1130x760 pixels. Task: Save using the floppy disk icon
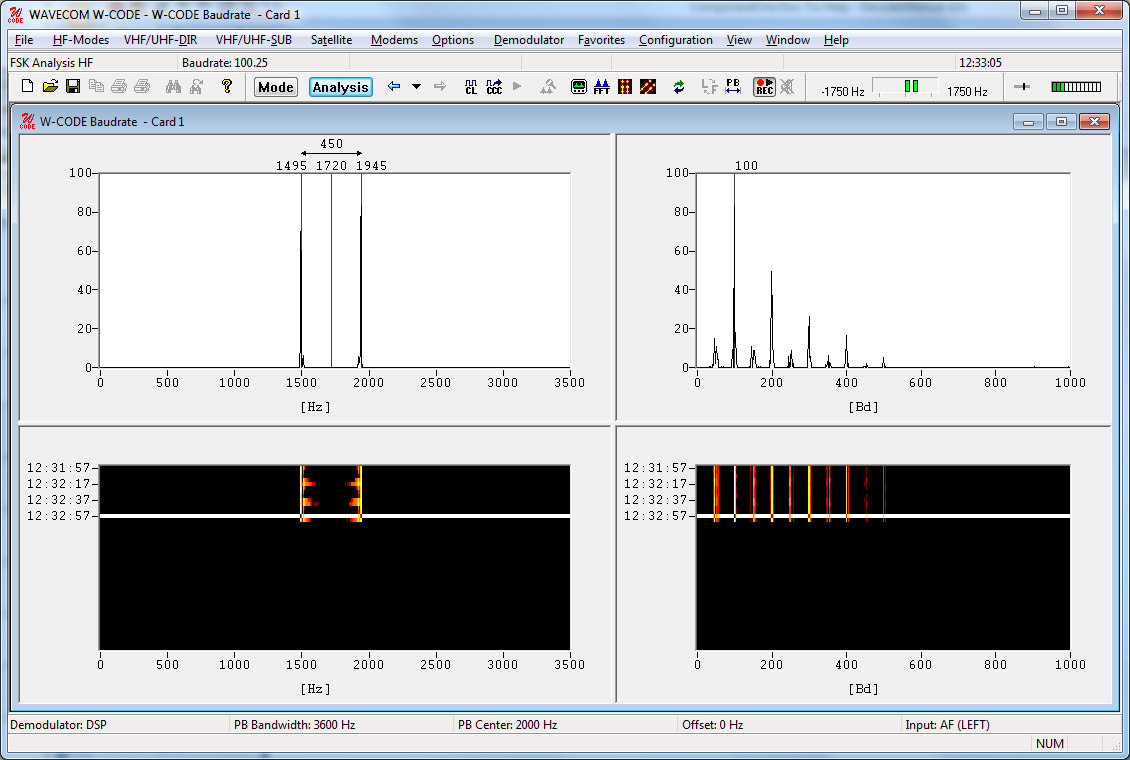pos(73,86)
